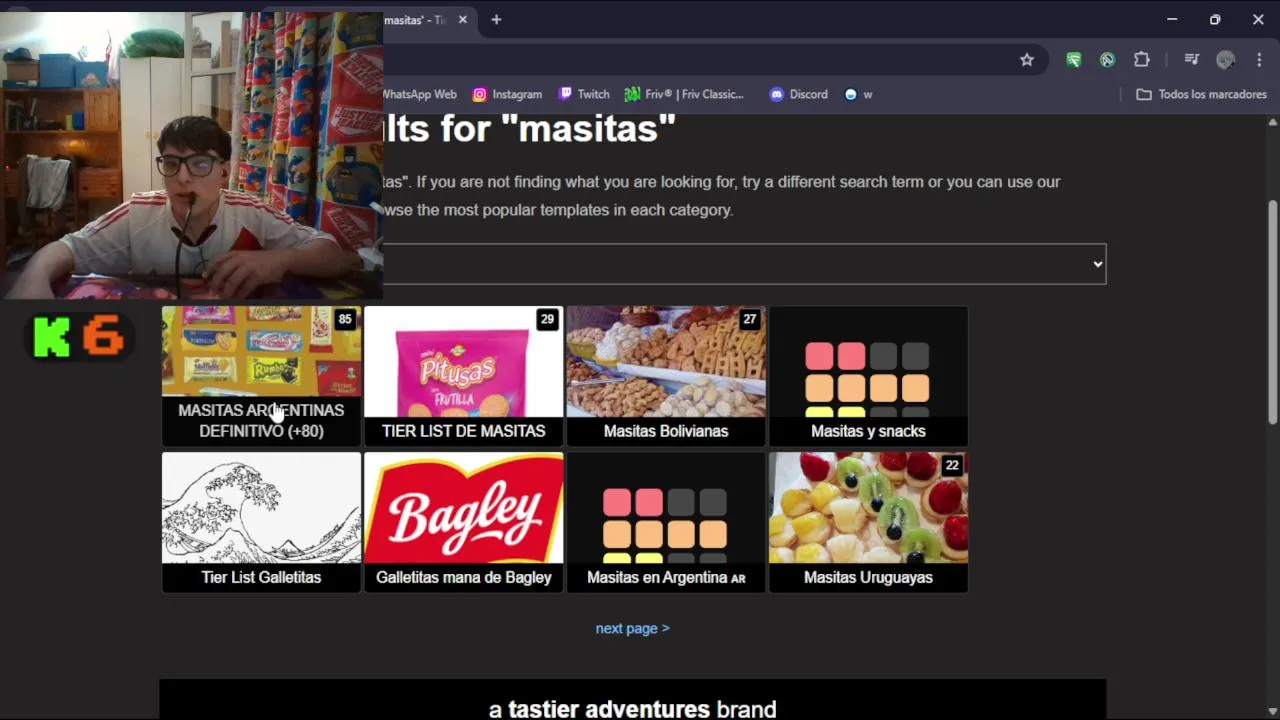Image resolution: width=1280 pixels, height=720 pixels.
Task: Click the masitas TierMaker tab title
Action: pyautogui.click(x=414, y=20)
